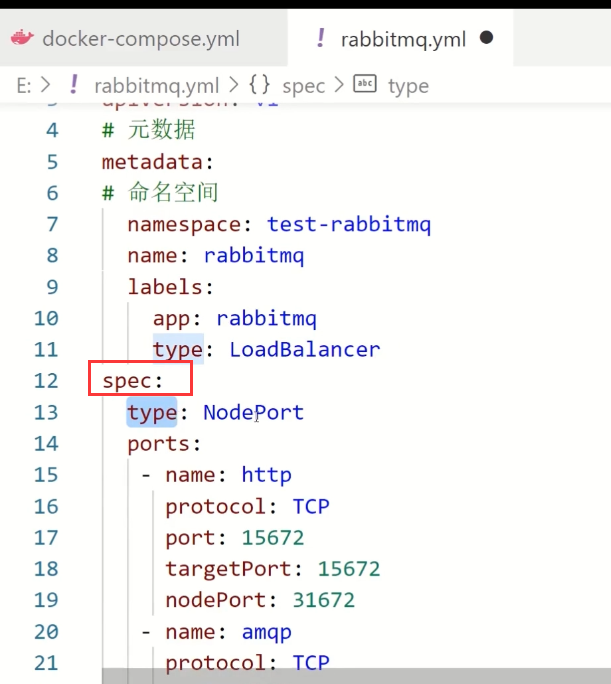Click the 'NodePort' value on line 13
Viewport: 611px width, 684px height.
pos(253,412)
